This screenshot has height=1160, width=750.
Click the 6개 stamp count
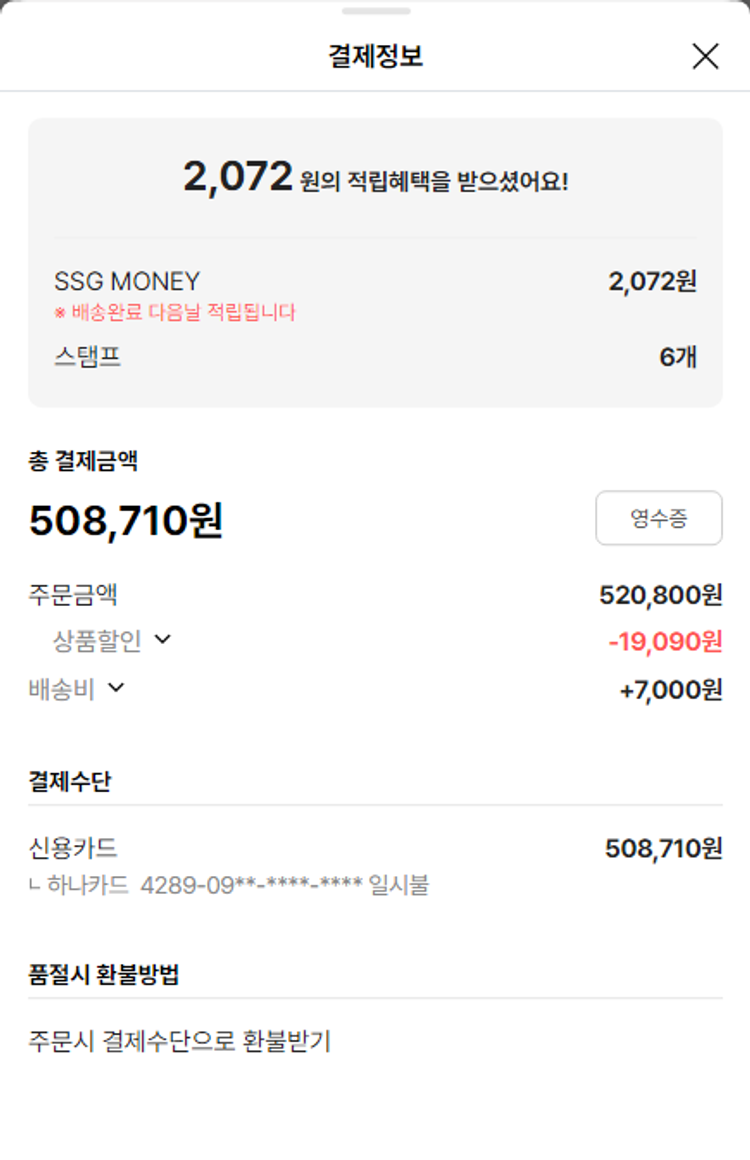(677, 357)
